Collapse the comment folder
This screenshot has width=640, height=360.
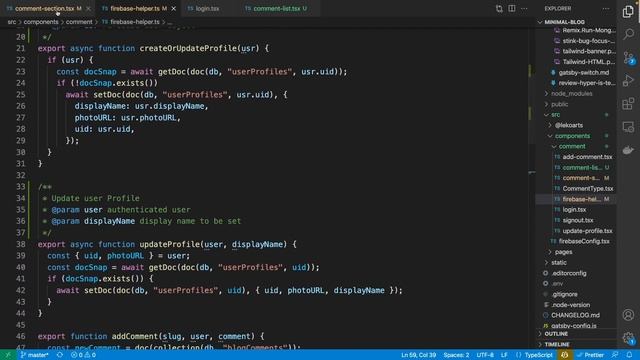tap(572, 146)
